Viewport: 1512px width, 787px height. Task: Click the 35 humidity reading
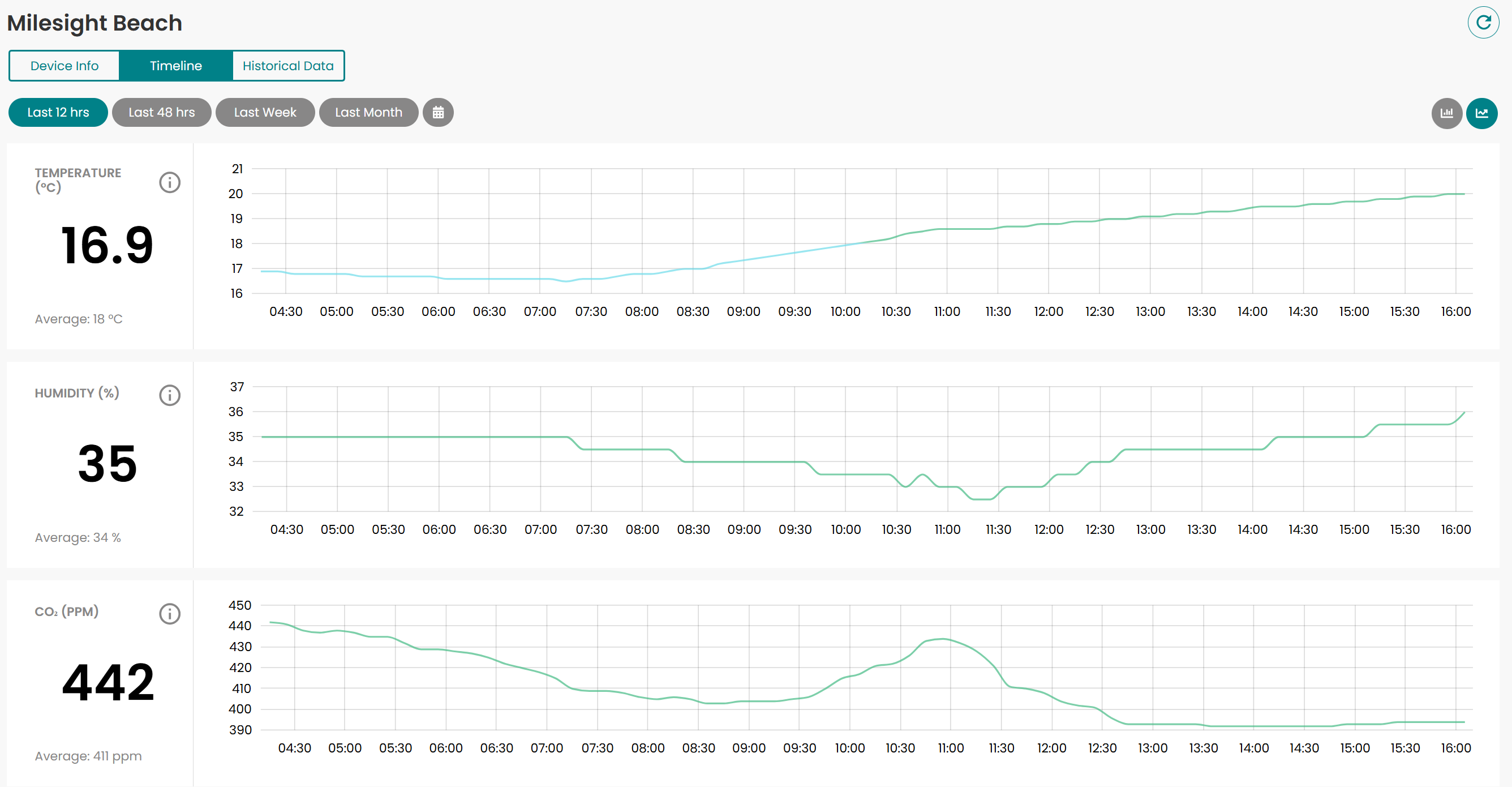108,463
